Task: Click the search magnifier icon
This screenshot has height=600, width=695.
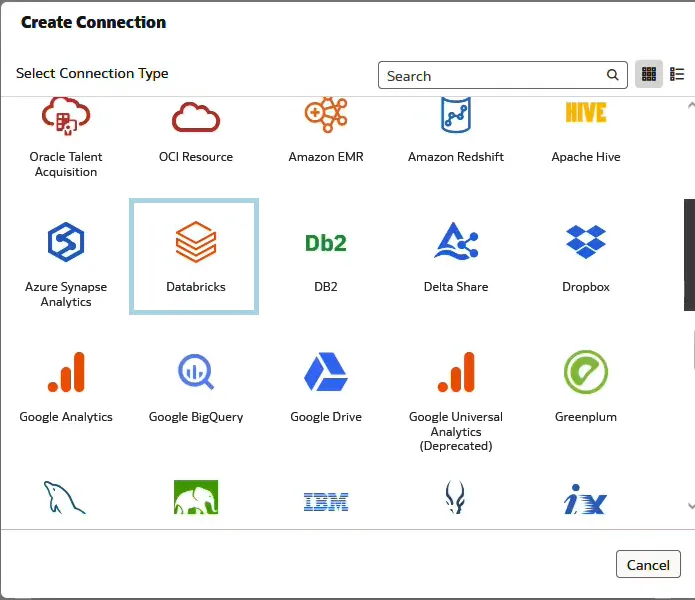Action: click(613, 75)
